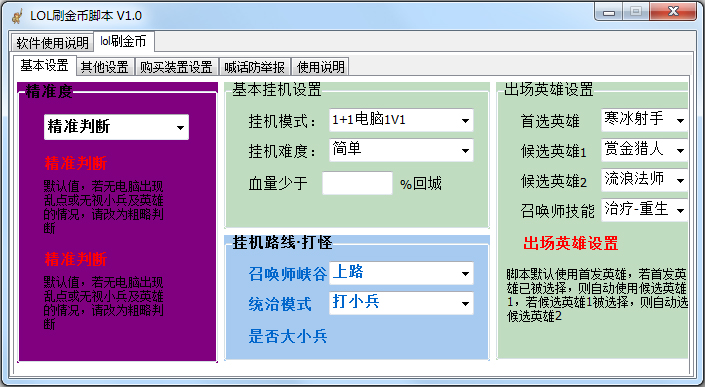Click the 首选英雄 label

coord(550,121)
